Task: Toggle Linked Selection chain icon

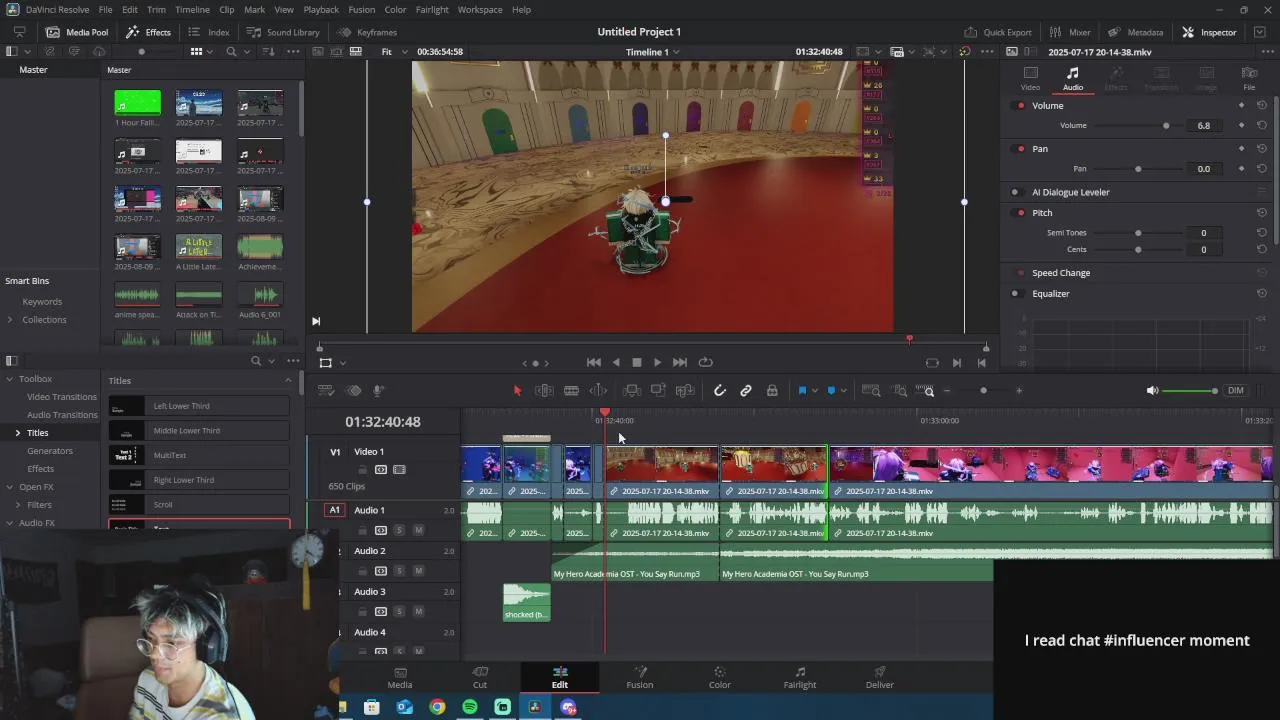Action: pos(746,391)
